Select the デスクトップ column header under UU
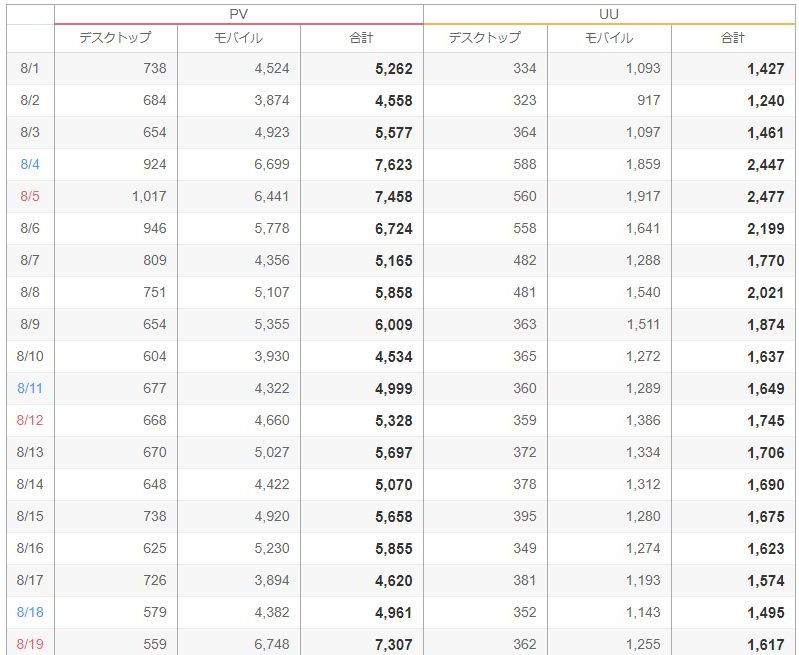Viewport: 799px width, 655px height. pyautogui.click(x=485, y=38)
